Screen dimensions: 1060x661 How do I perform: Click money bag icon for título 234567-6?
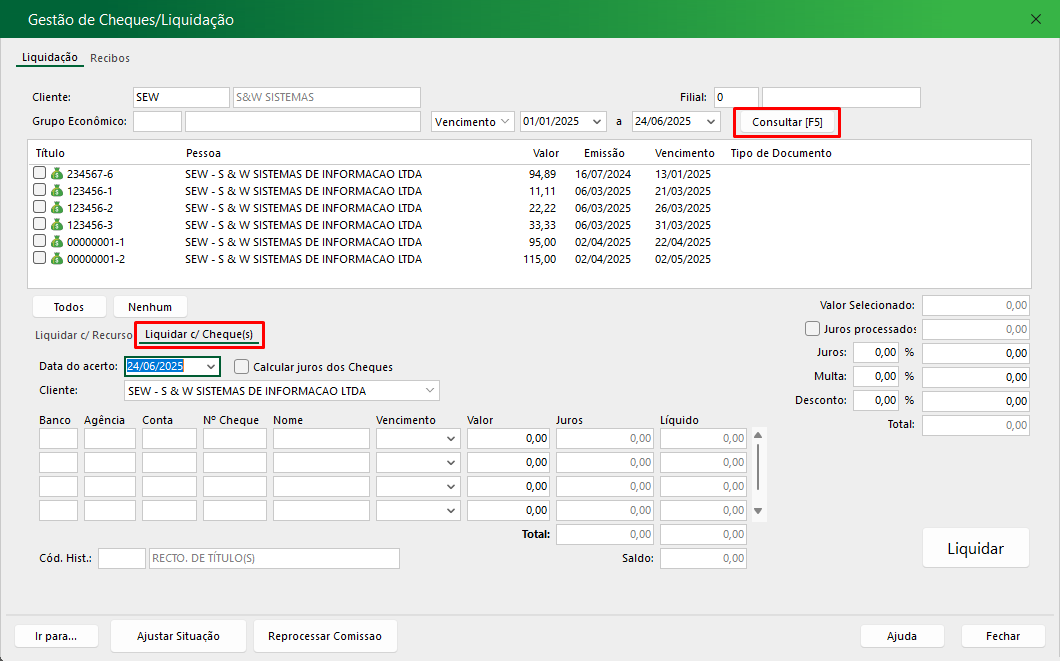57,174
